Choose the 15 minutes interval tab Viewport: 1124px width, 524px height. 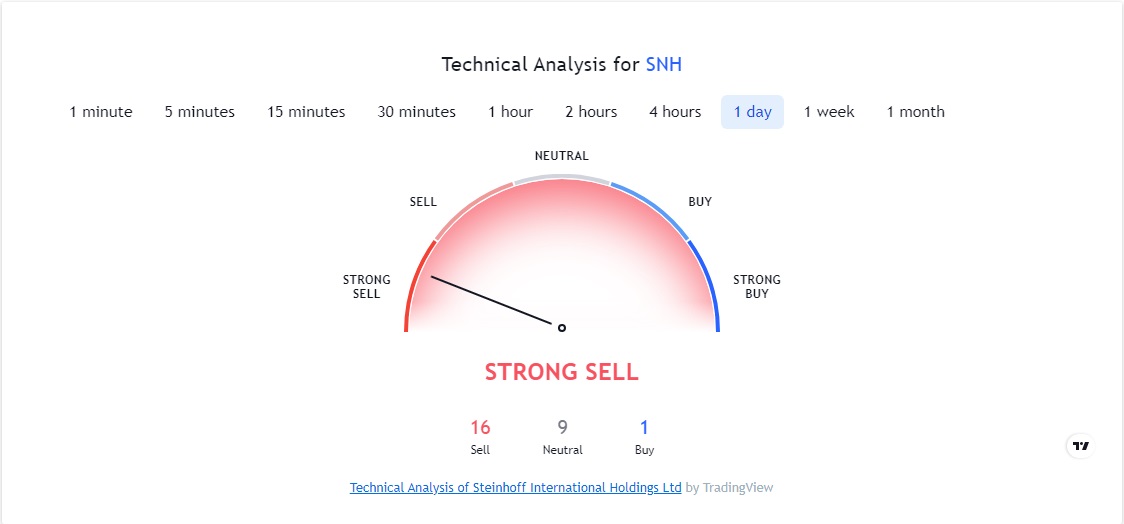point(306,112)
